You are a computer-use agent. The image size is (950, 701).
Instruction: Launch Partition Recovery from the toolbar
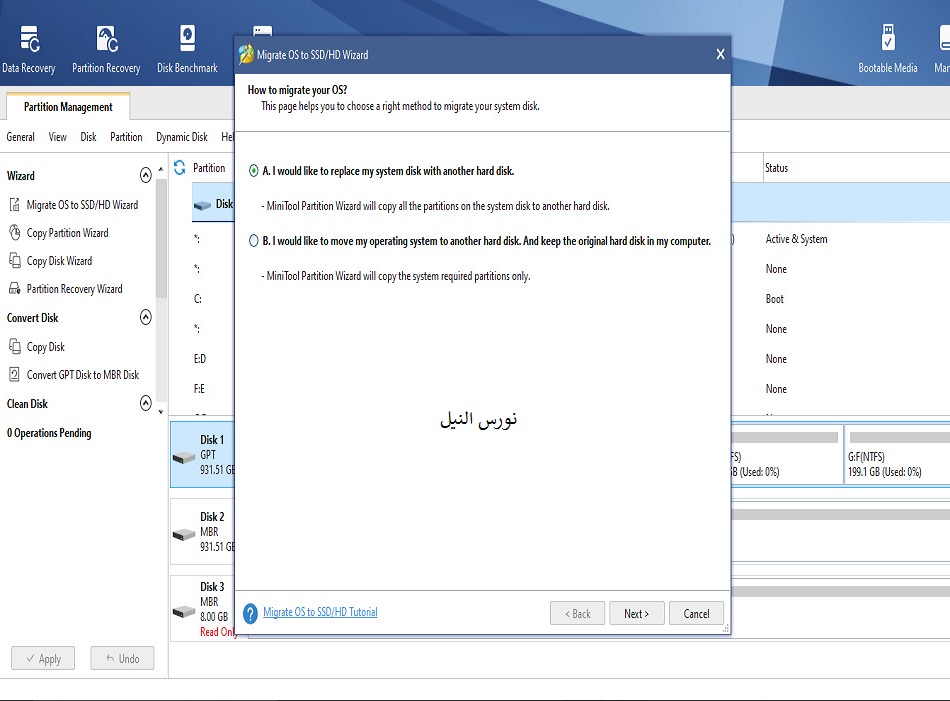(106, 40)
